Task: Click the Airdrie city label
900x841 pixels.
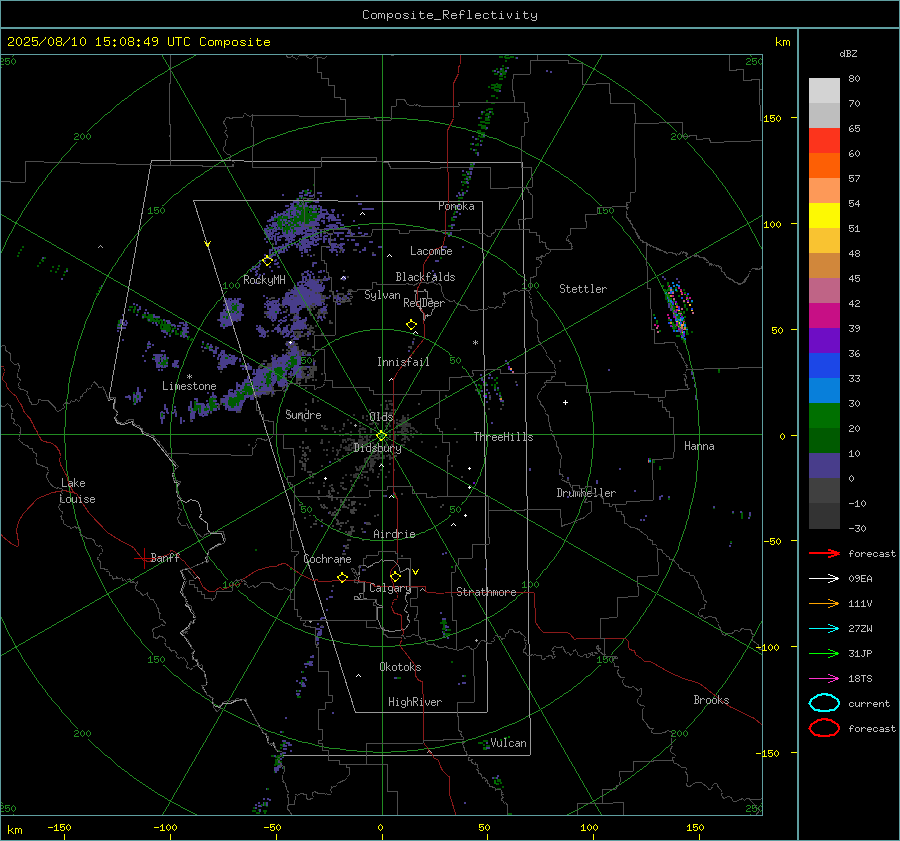Action: tap(394, 534)
